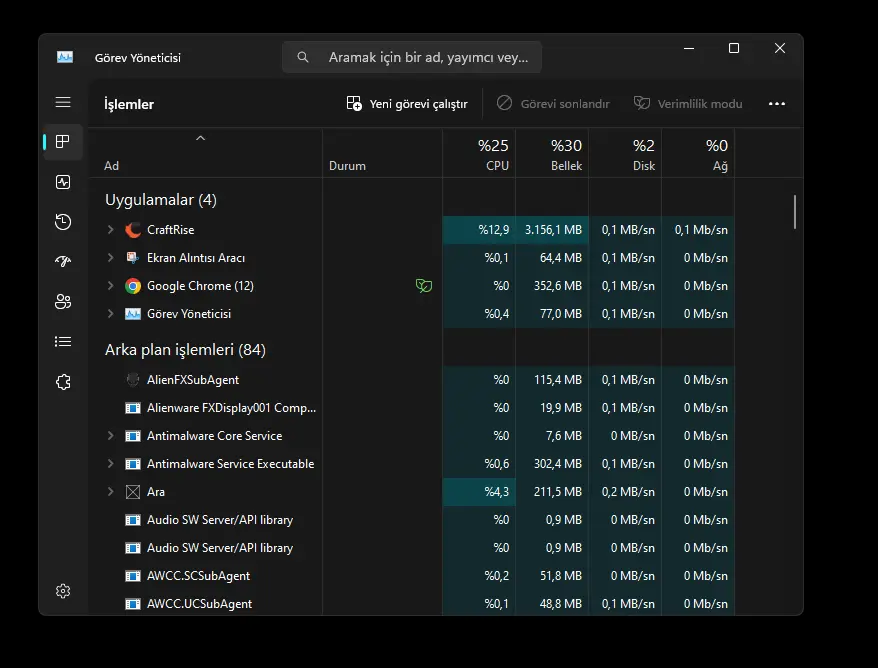Click the Task Manager app icon in title bar
This screenshot has width=878, height=668.
[65, 57]
